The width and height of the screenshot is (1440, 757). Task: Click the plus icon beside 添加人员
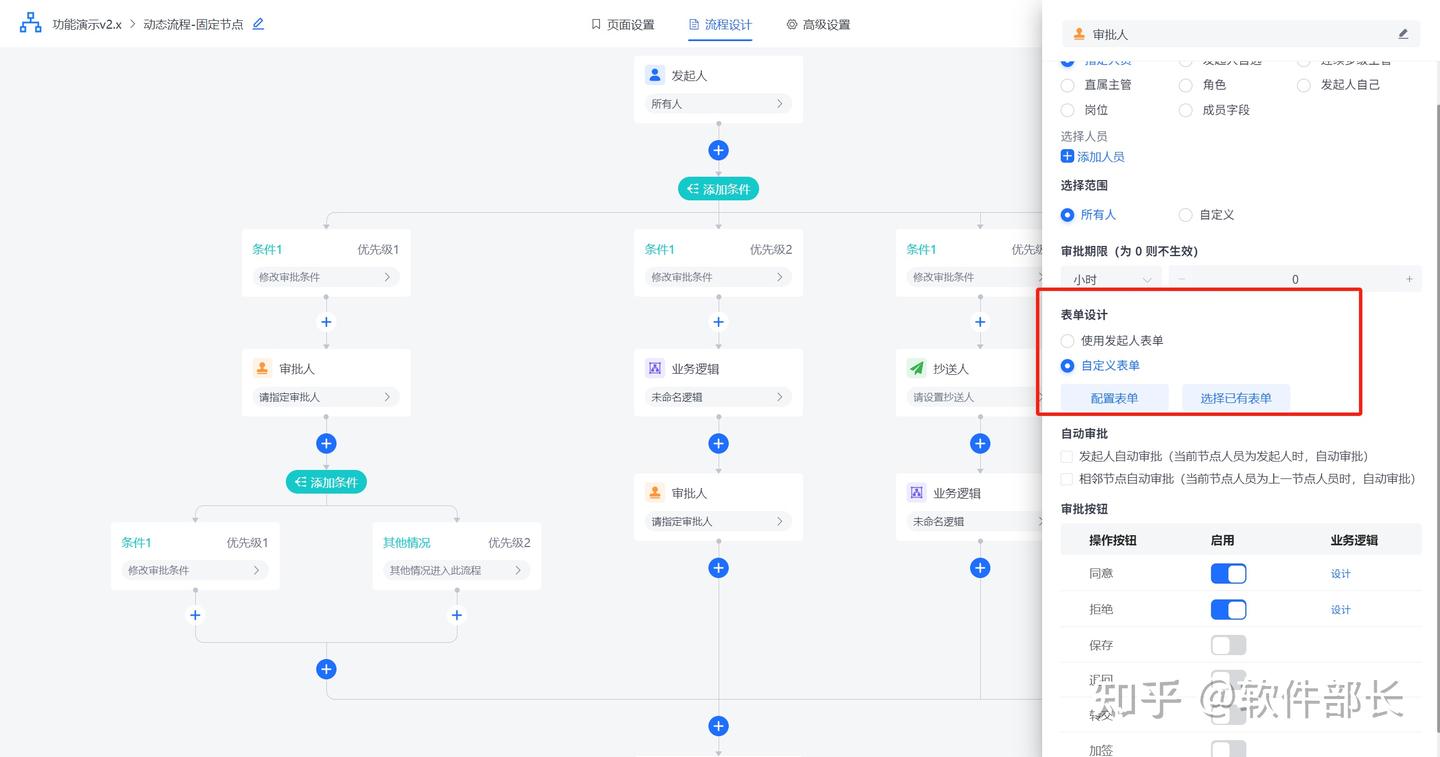1067,156
